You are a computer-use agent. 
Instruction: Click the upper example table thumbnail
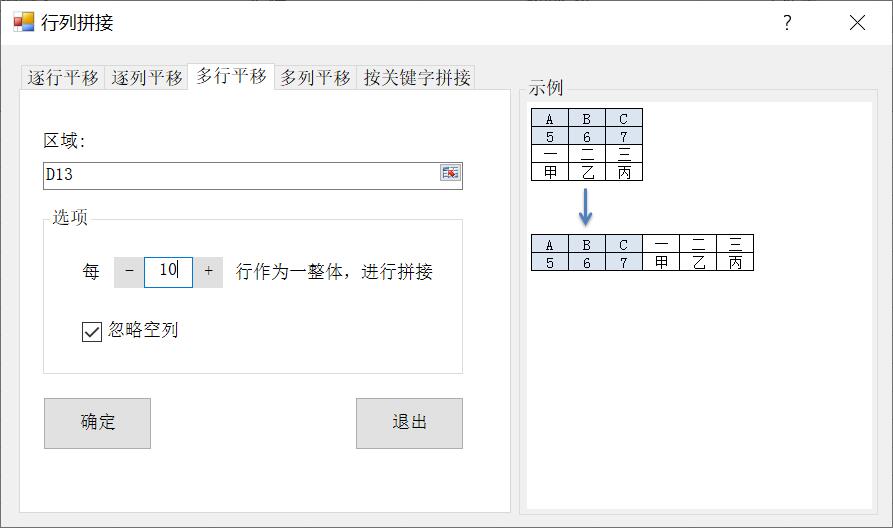click(587, 145)
